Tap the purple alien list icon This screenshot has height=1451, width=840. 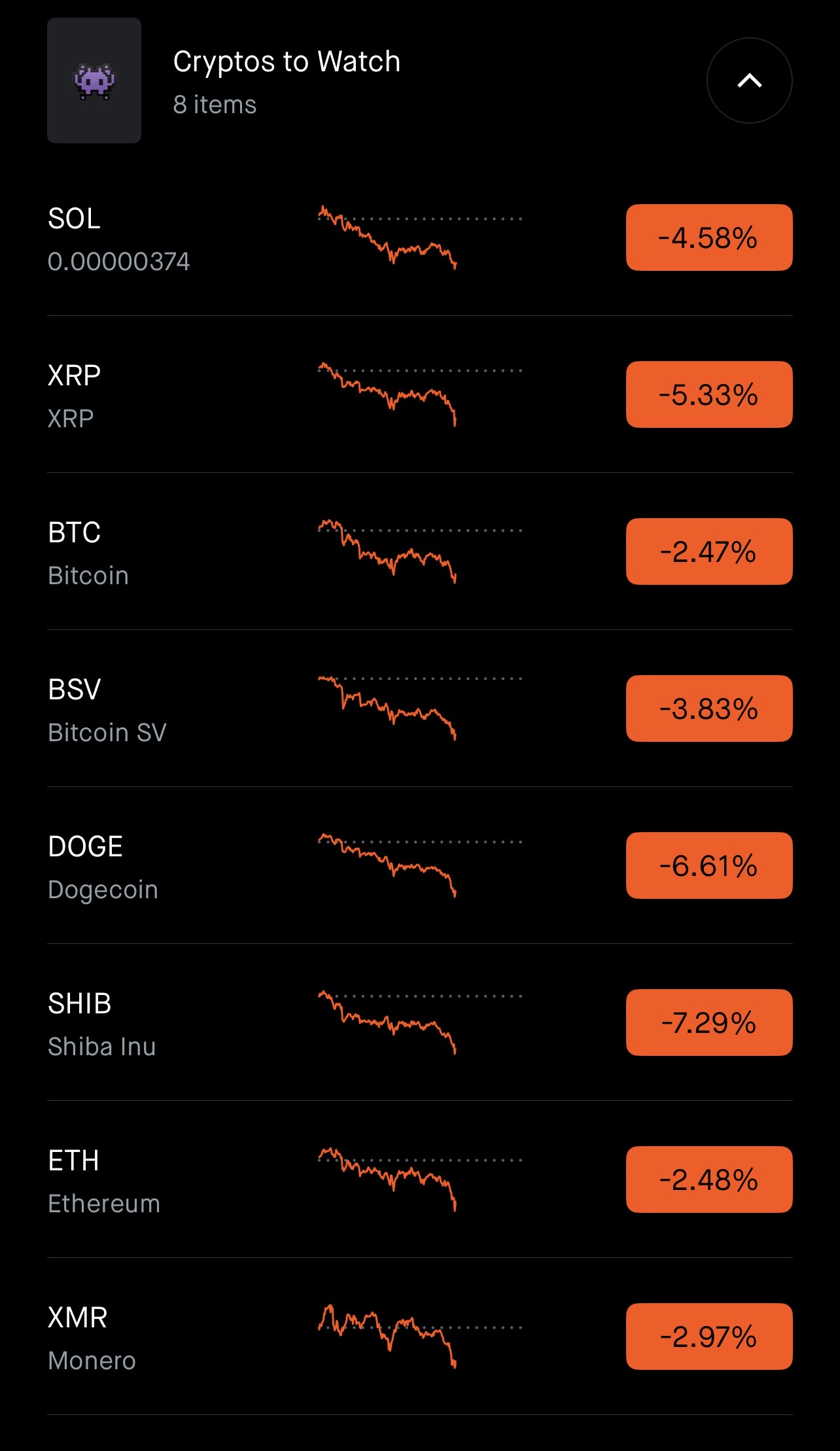[94, 80]
